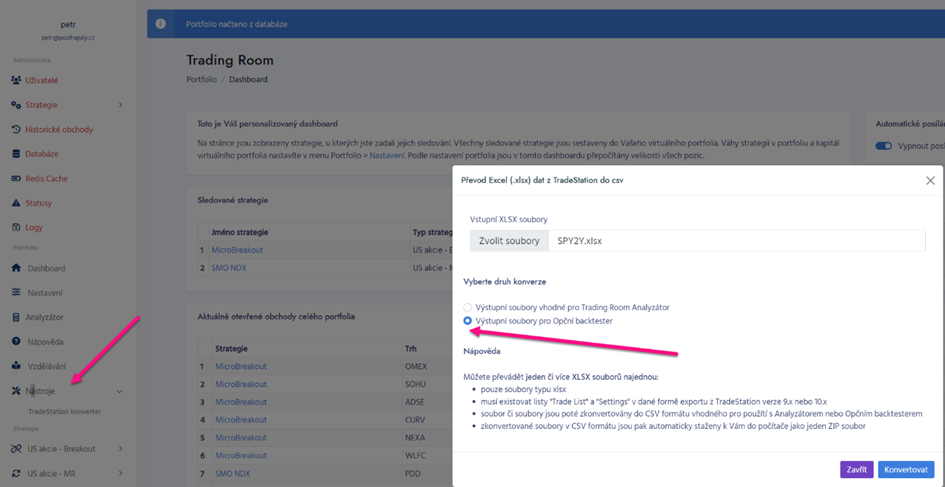Click the Statusy warning icon

(16, 203)
